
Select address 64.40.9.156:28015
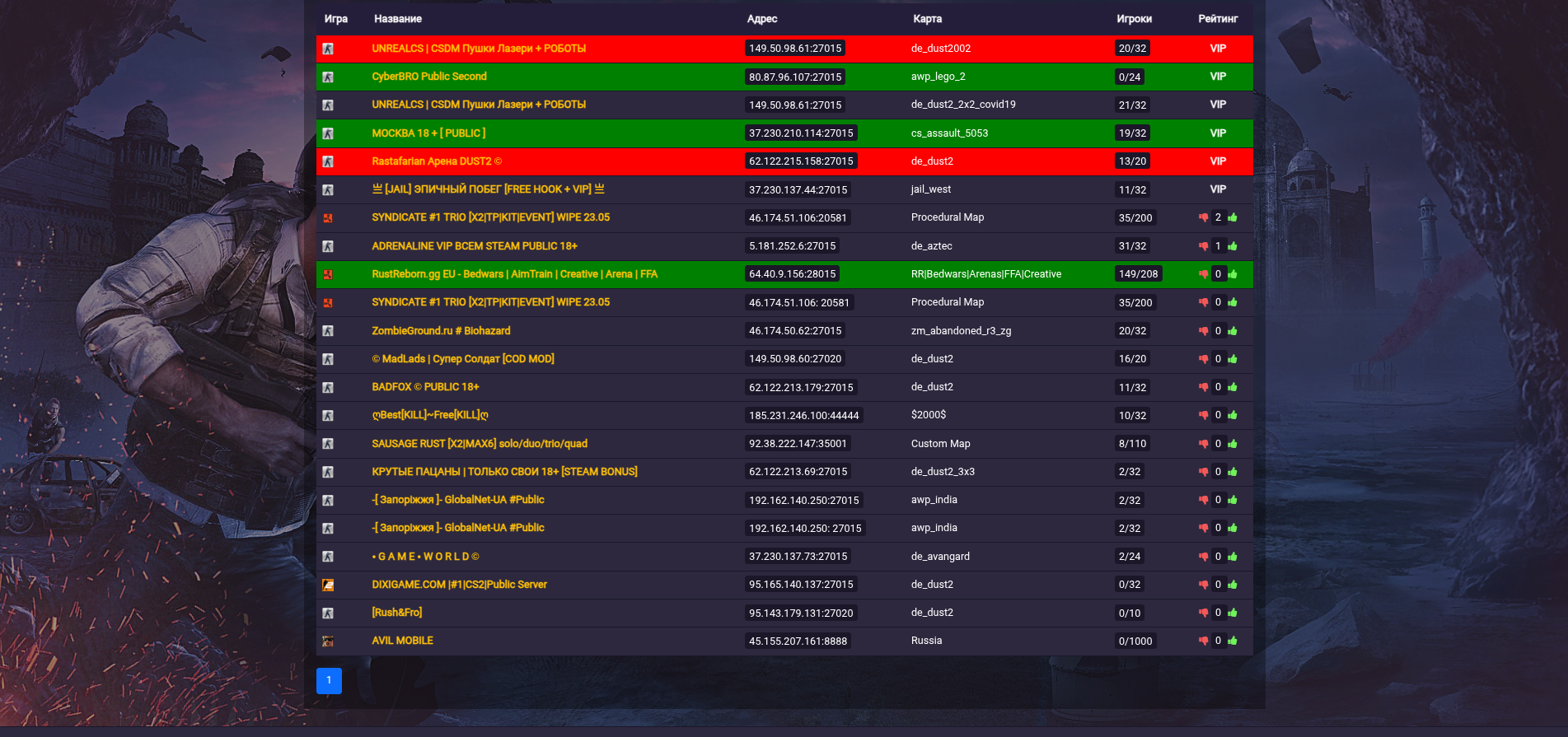click(x=792, y=274)
